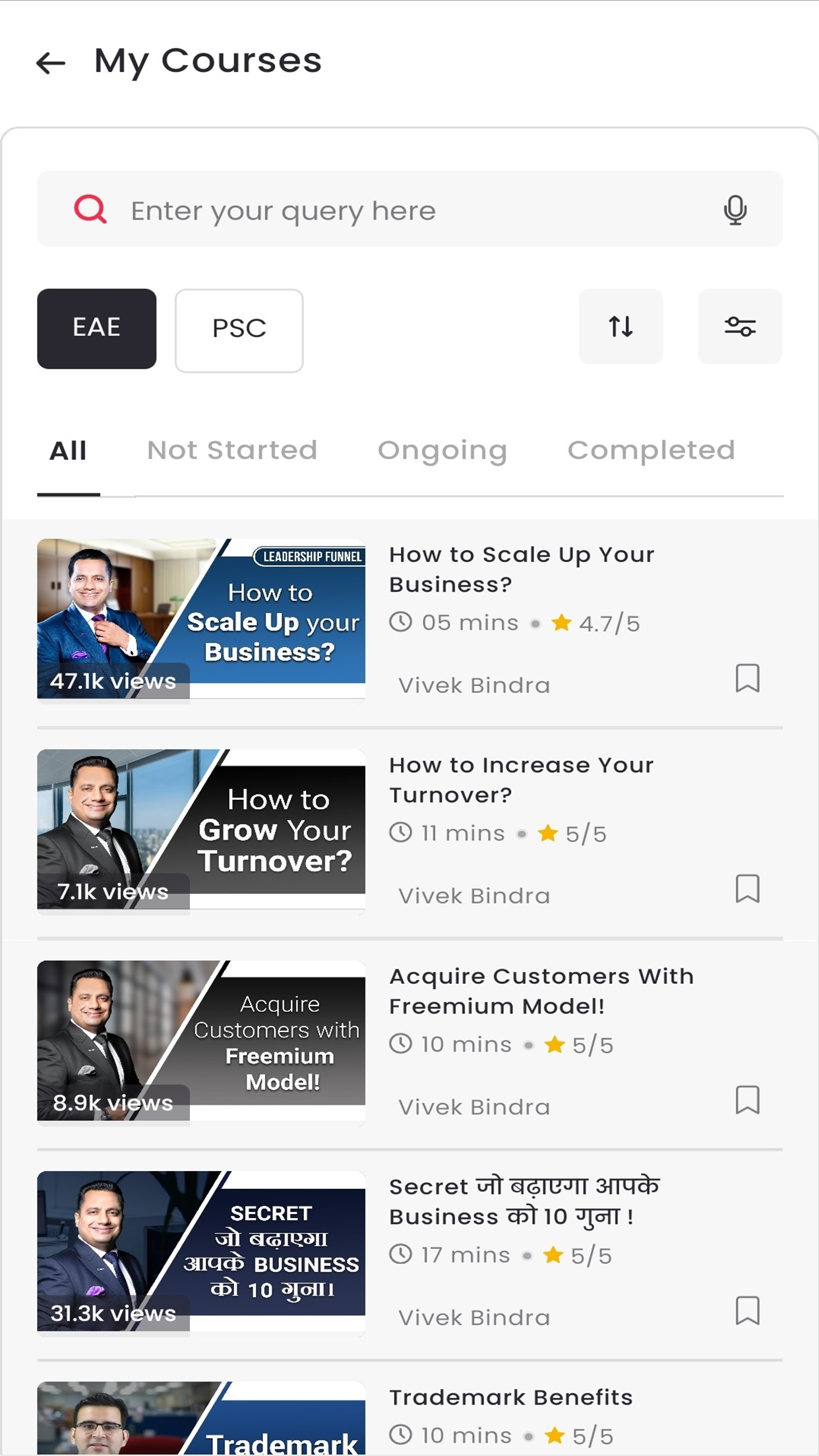Bookmark How to Scale Up Your Business

click(x=747, y=678)
